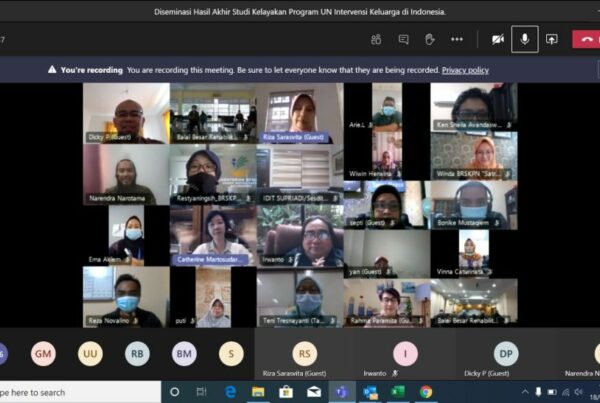The width and height of the screenshot is (600, 403).
Task: Open Outlook from taskbar
Action: (x=370, y=392)
